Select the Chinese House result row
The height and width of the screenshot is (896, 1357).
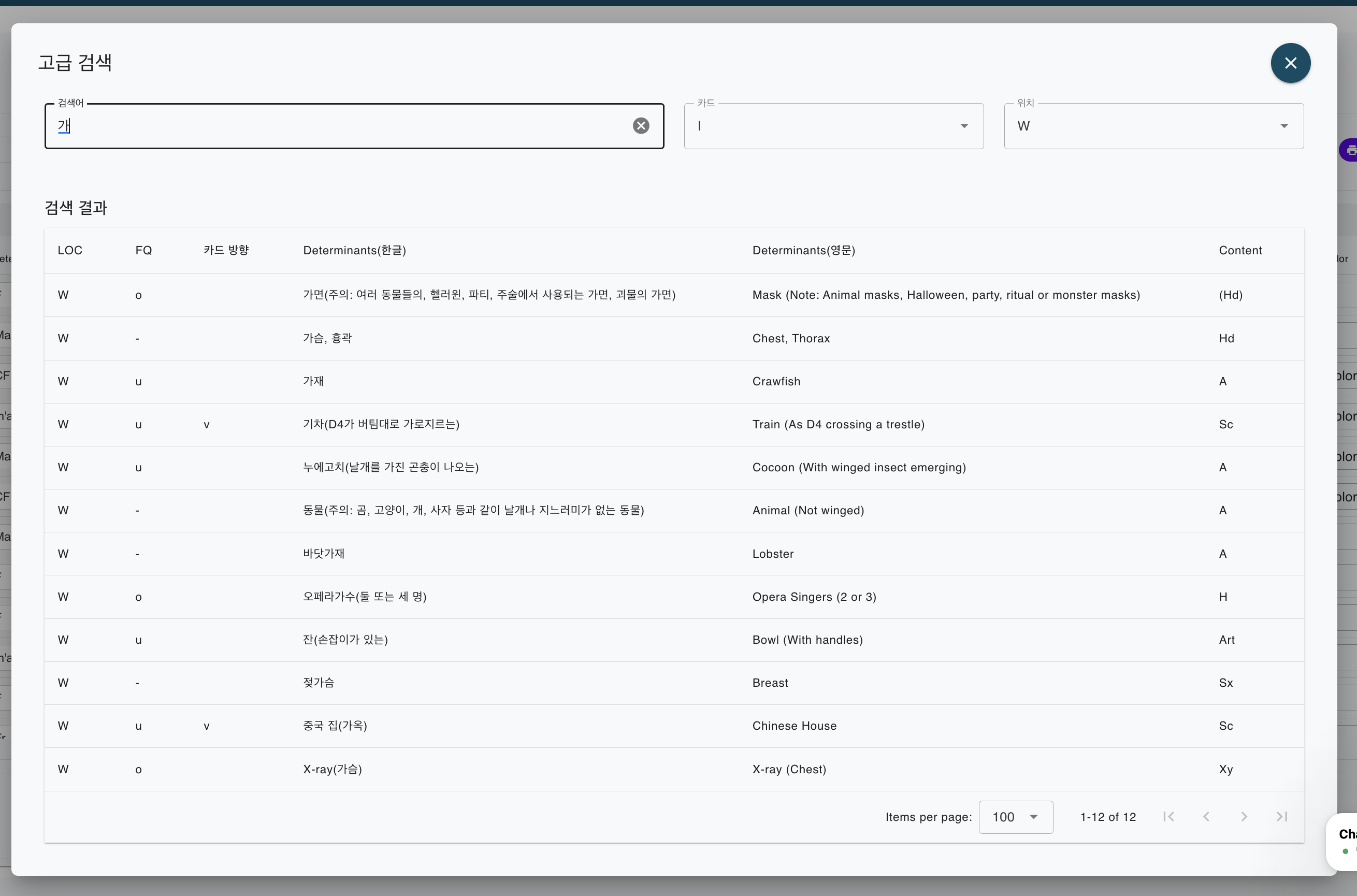[794, 726]
